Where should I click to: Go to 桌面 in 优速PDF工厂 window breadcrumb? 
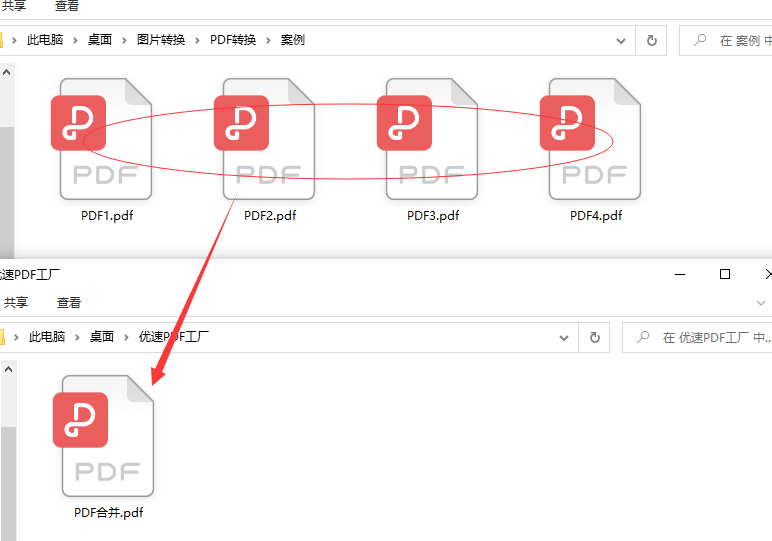coord(102,337)
